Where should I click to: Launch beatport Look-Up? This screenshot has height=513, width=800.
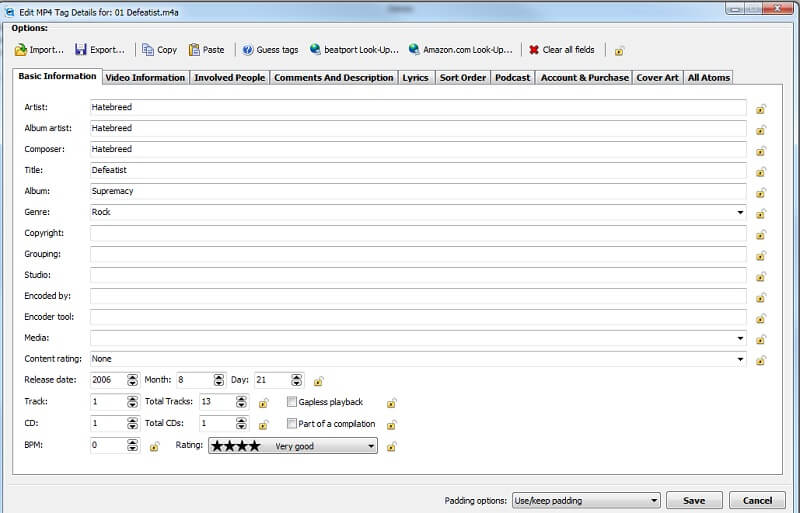tap(316, 49)
